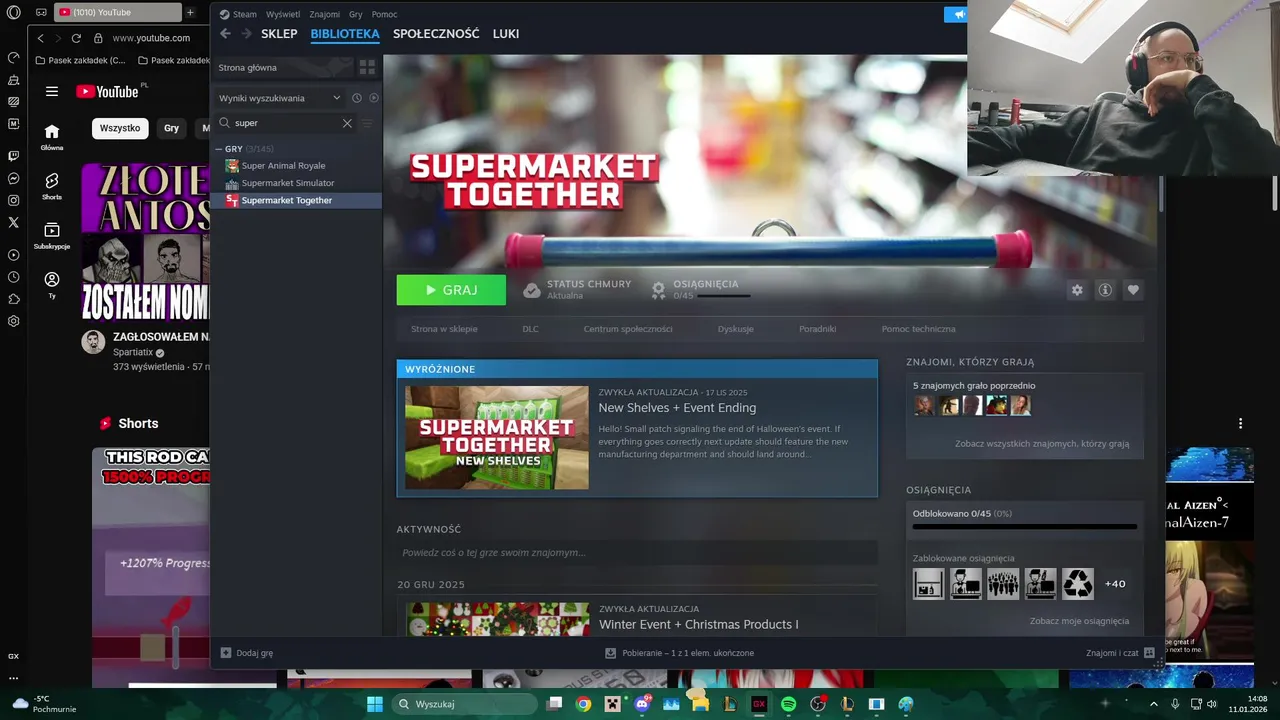Click 'Dodaj grę' at the bottom of Steam
This screenshot has height=720, width=1280.
click(247, 653)
